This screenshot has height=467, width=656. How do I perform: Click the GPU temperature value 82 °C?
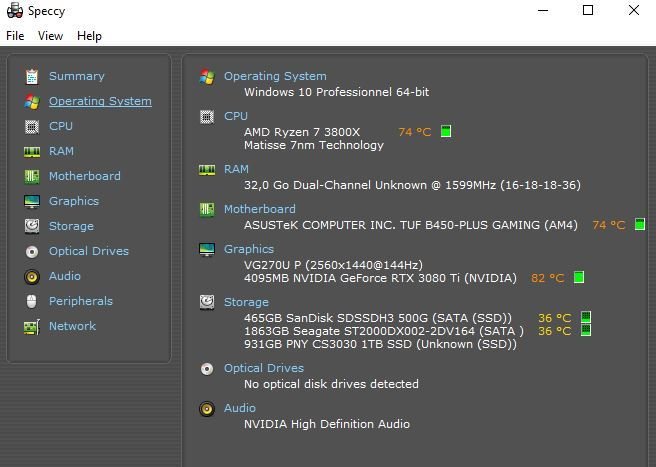point(548,278)
